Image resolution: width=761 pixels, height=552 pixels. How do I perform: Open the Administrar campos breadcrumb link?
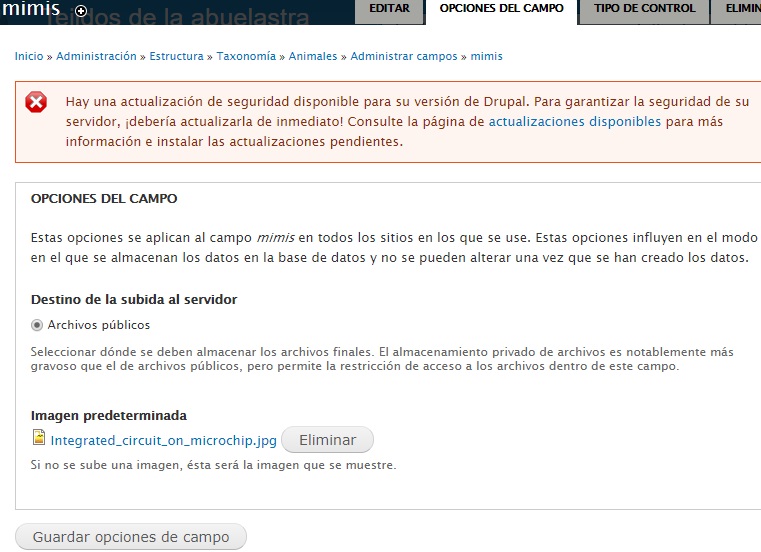point(404,56)
